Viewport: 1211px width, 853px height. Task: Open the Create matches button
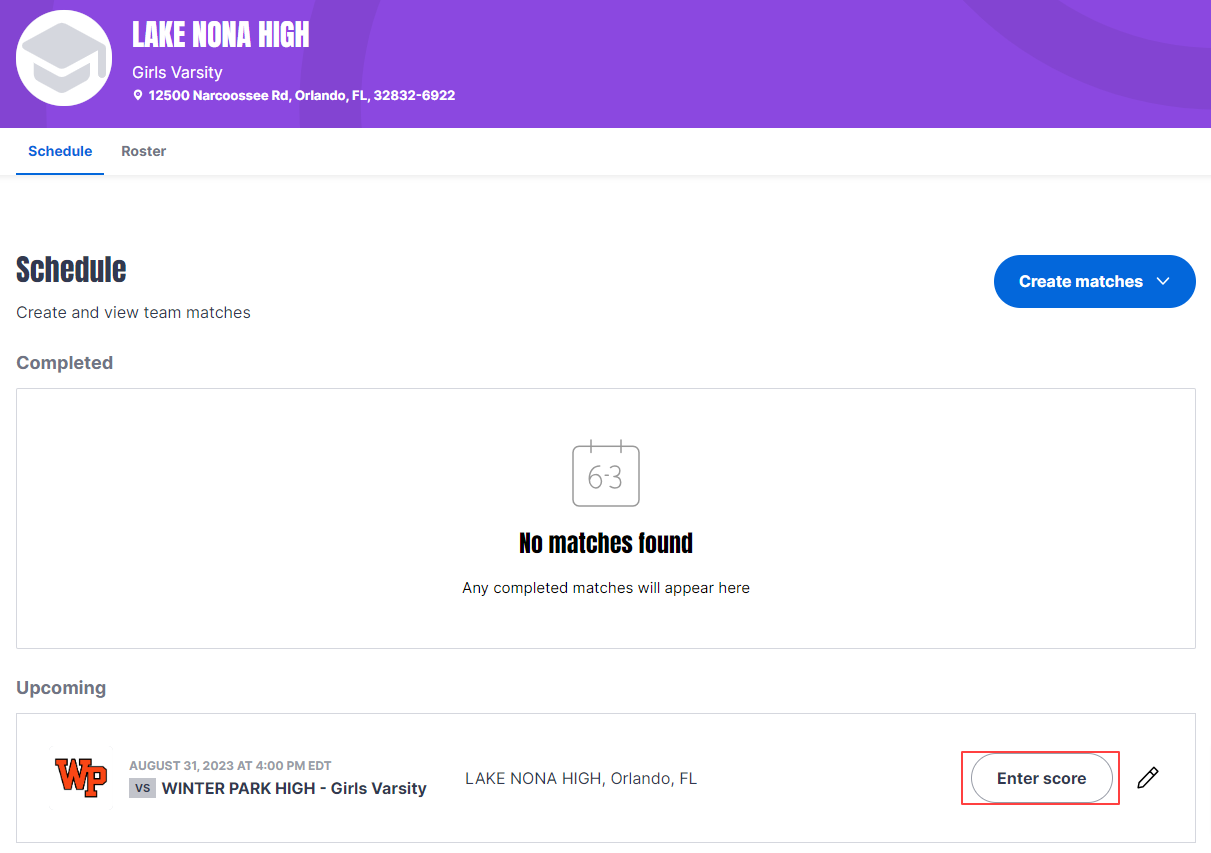pos(1095,281)
